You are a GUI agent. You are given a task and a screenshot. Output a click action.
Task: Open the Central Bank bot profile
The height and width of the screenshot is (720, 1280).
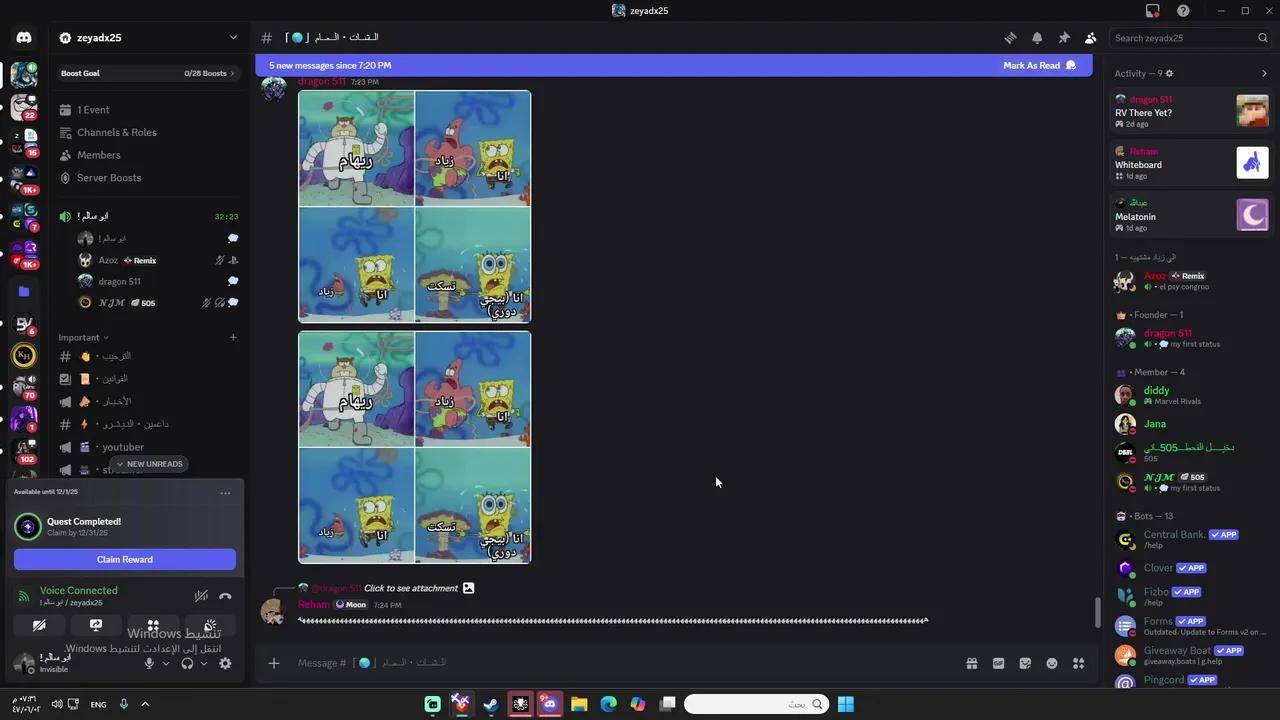pyautogui.click(x=1191, y=539)
